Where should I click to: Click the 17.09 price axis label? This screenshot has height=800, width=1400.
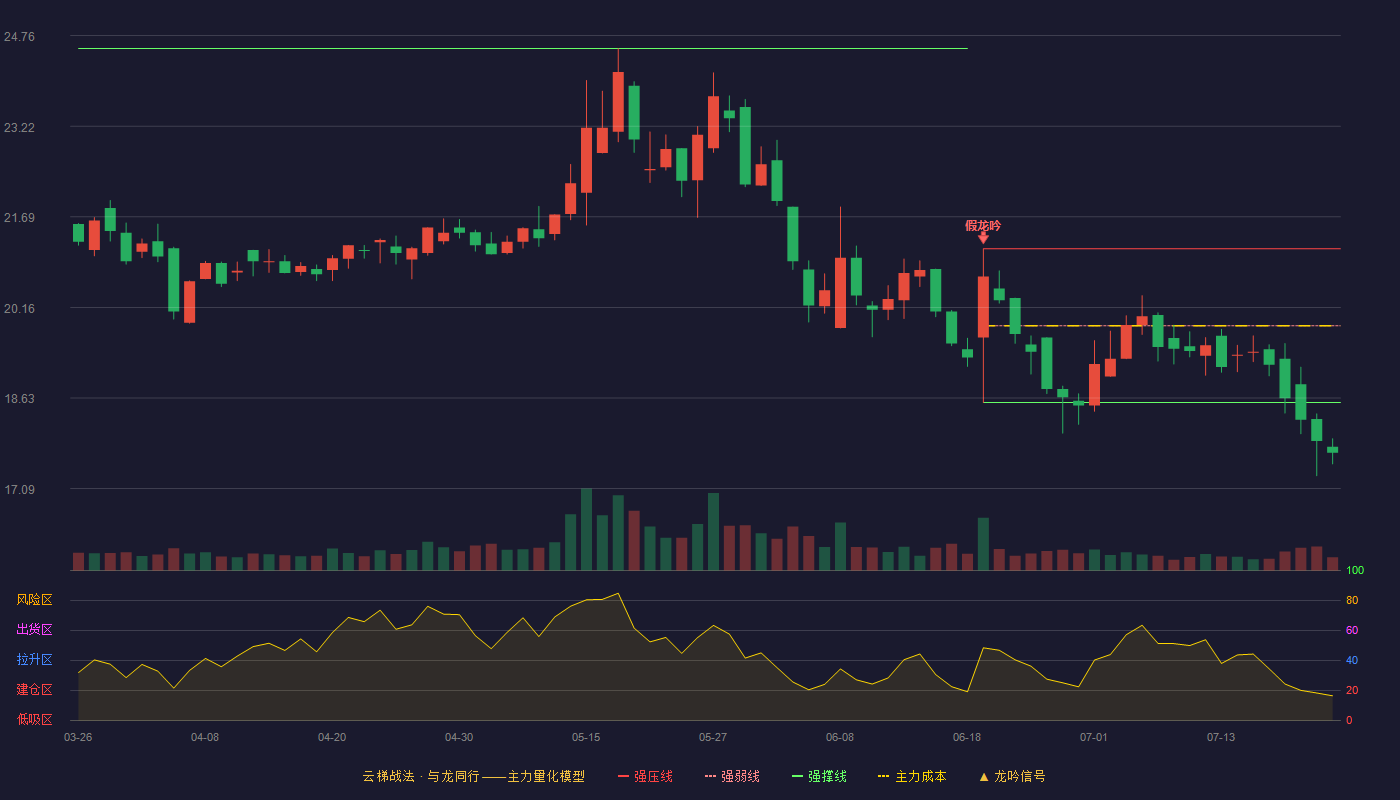pyautogui.click(x=19, y=490)
